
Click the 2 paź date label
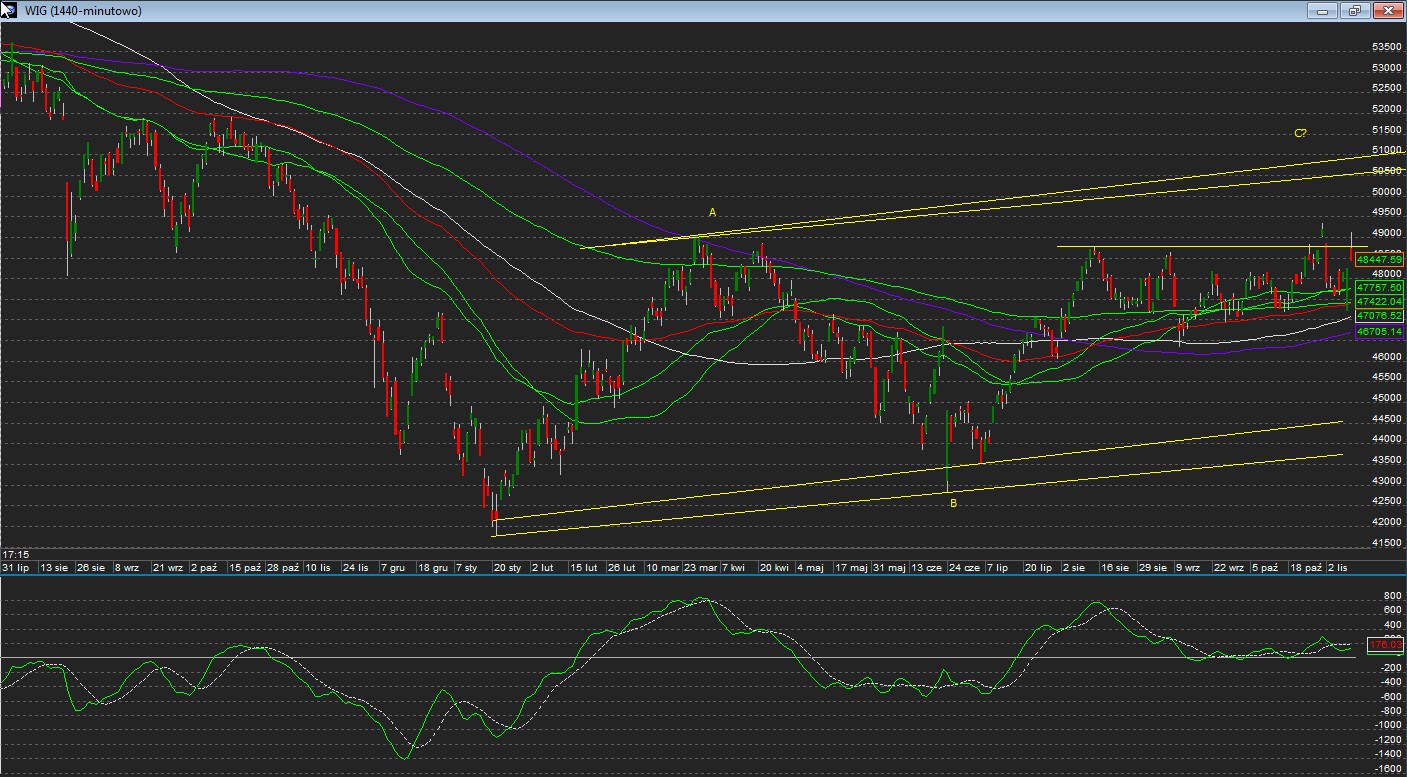(204, 567)
